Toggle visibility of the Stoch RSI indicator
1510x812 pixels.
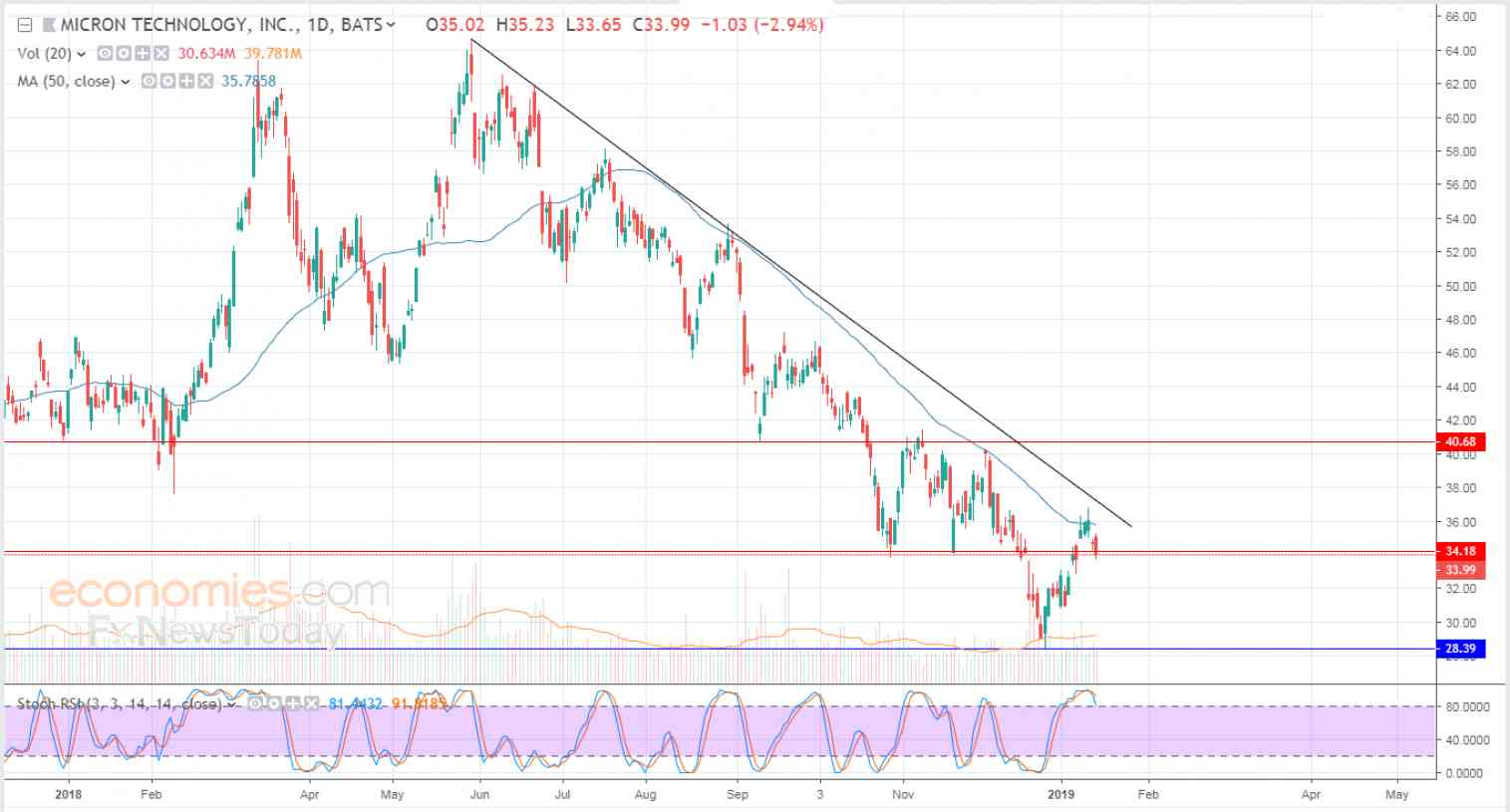pos(254,703)
